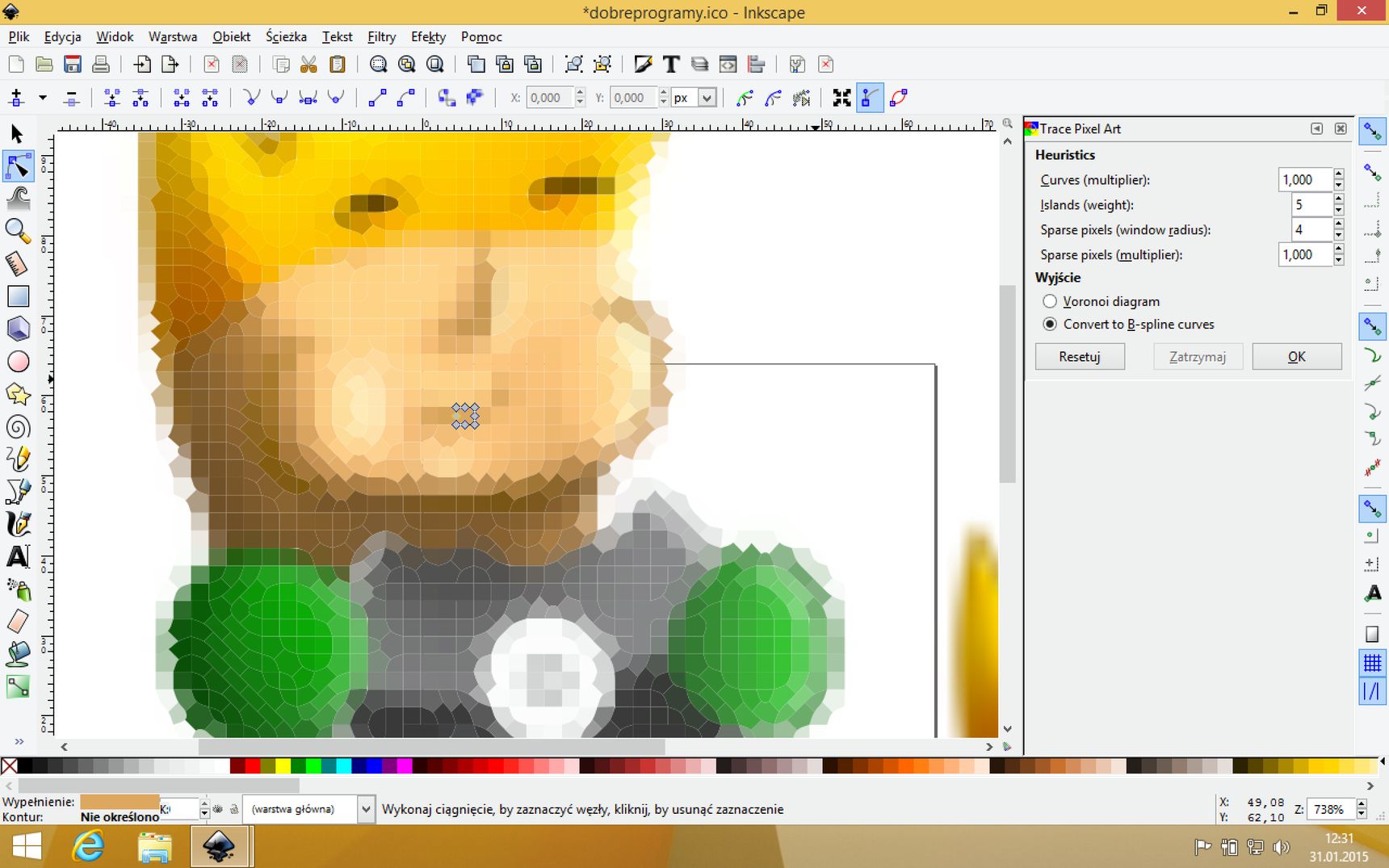Pick the Ellipse tool
Screen dimensions: 1389x868
point(18,362)
